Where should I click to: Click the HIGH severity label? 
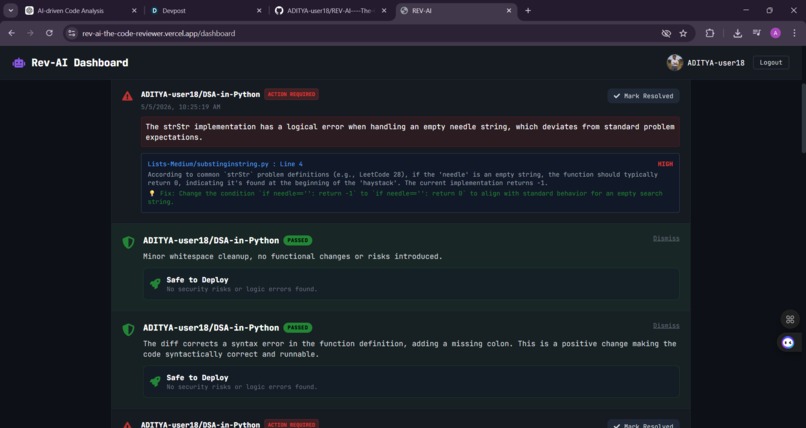tap(665, 164)
